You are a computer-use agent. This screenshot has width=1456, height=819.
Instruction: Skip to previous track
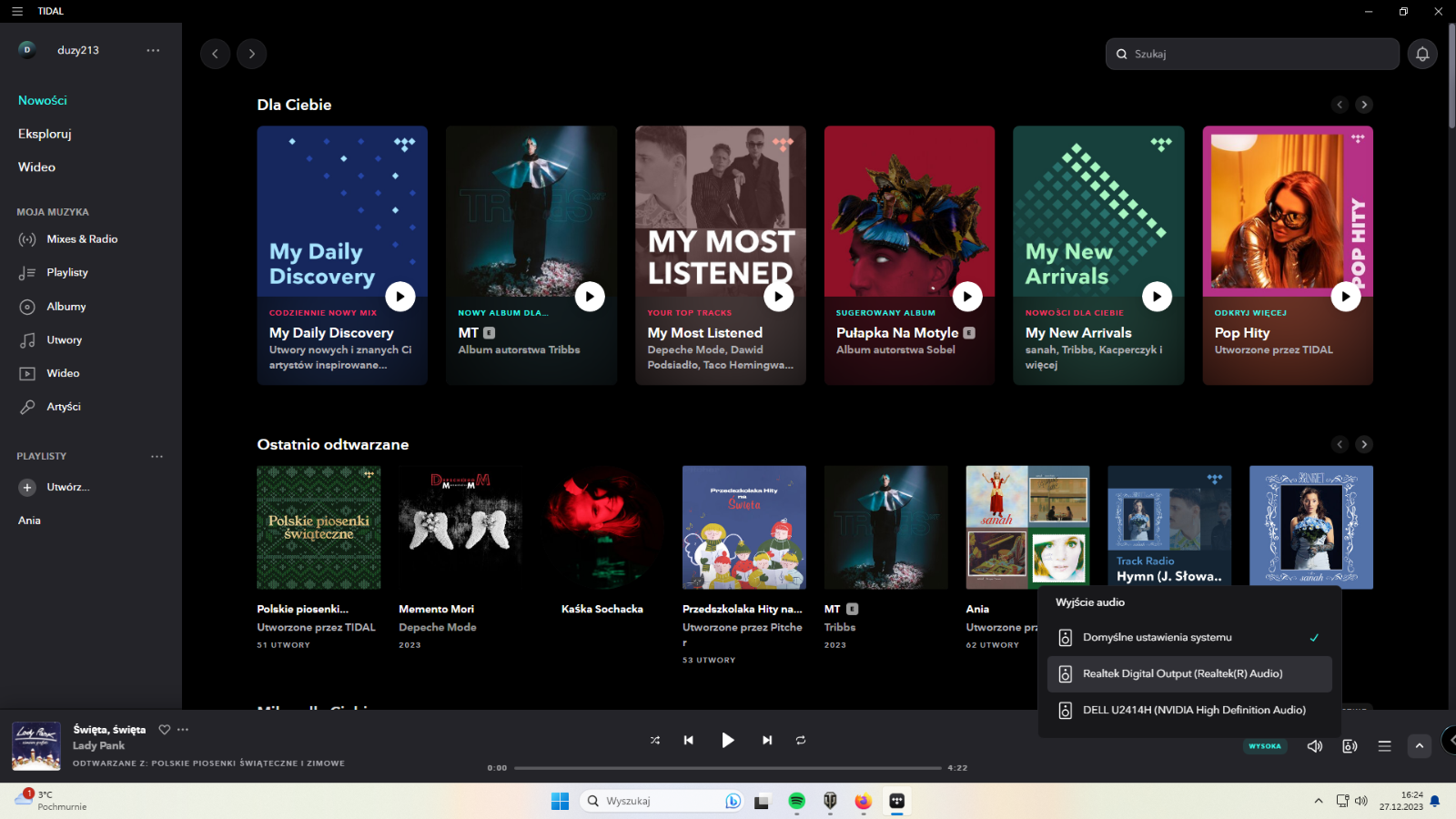689,740
